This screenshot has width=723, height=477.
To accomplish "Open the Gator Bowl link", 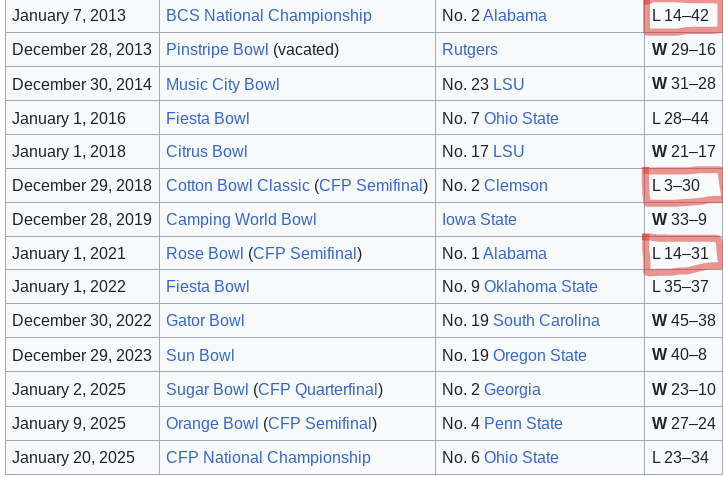I will point(205,320).
